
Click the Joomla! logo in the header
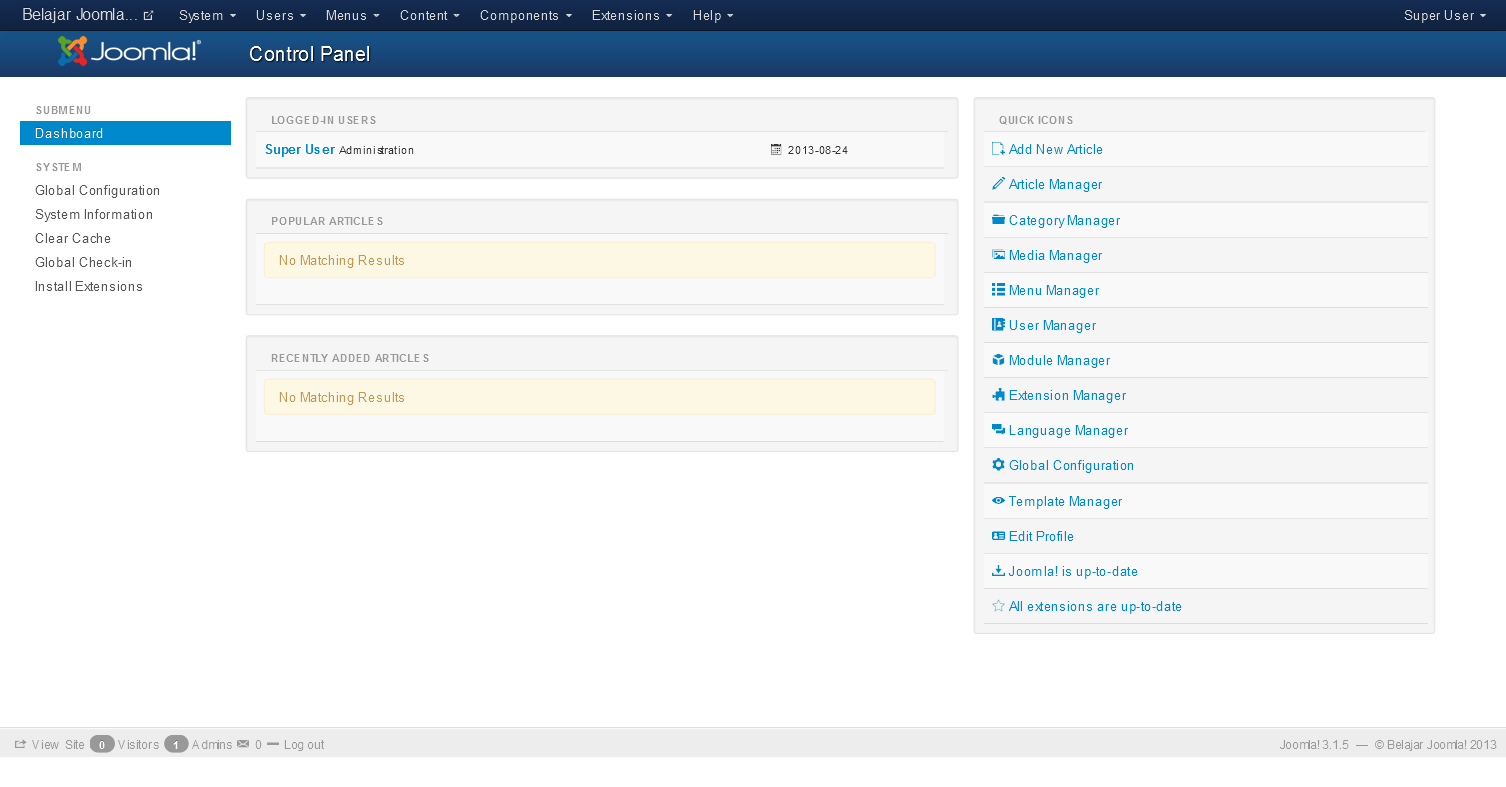[x=127, y=53]
